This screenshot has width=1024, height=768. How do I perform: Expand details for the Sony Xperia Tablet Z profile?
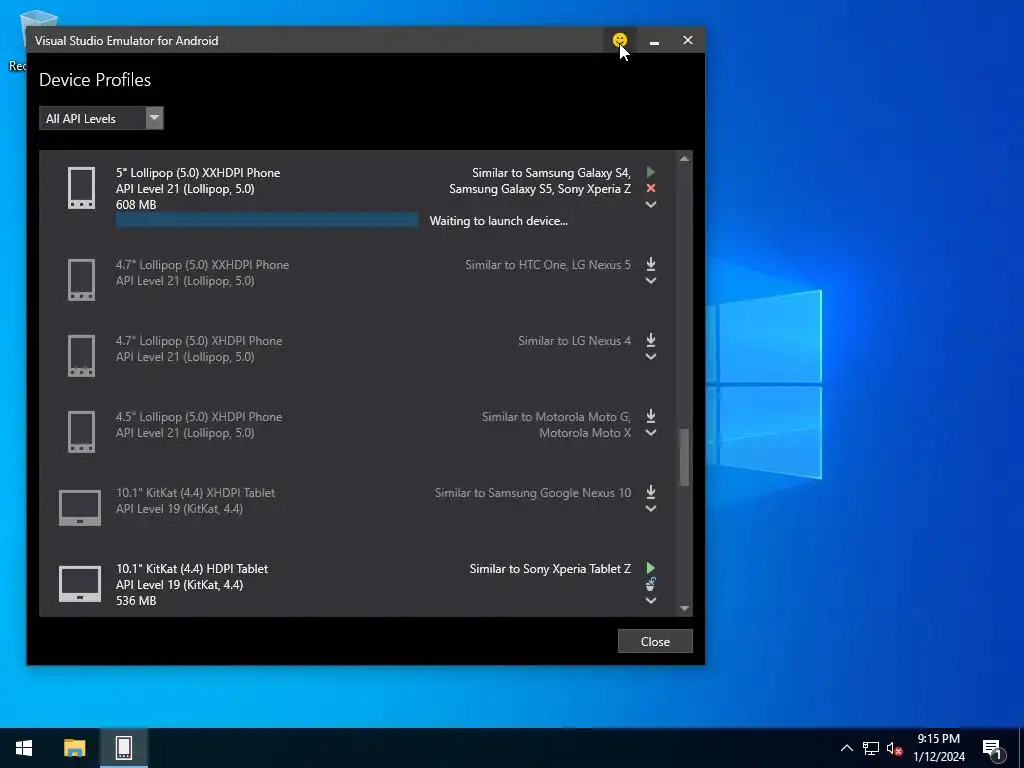tap(650, 601)
